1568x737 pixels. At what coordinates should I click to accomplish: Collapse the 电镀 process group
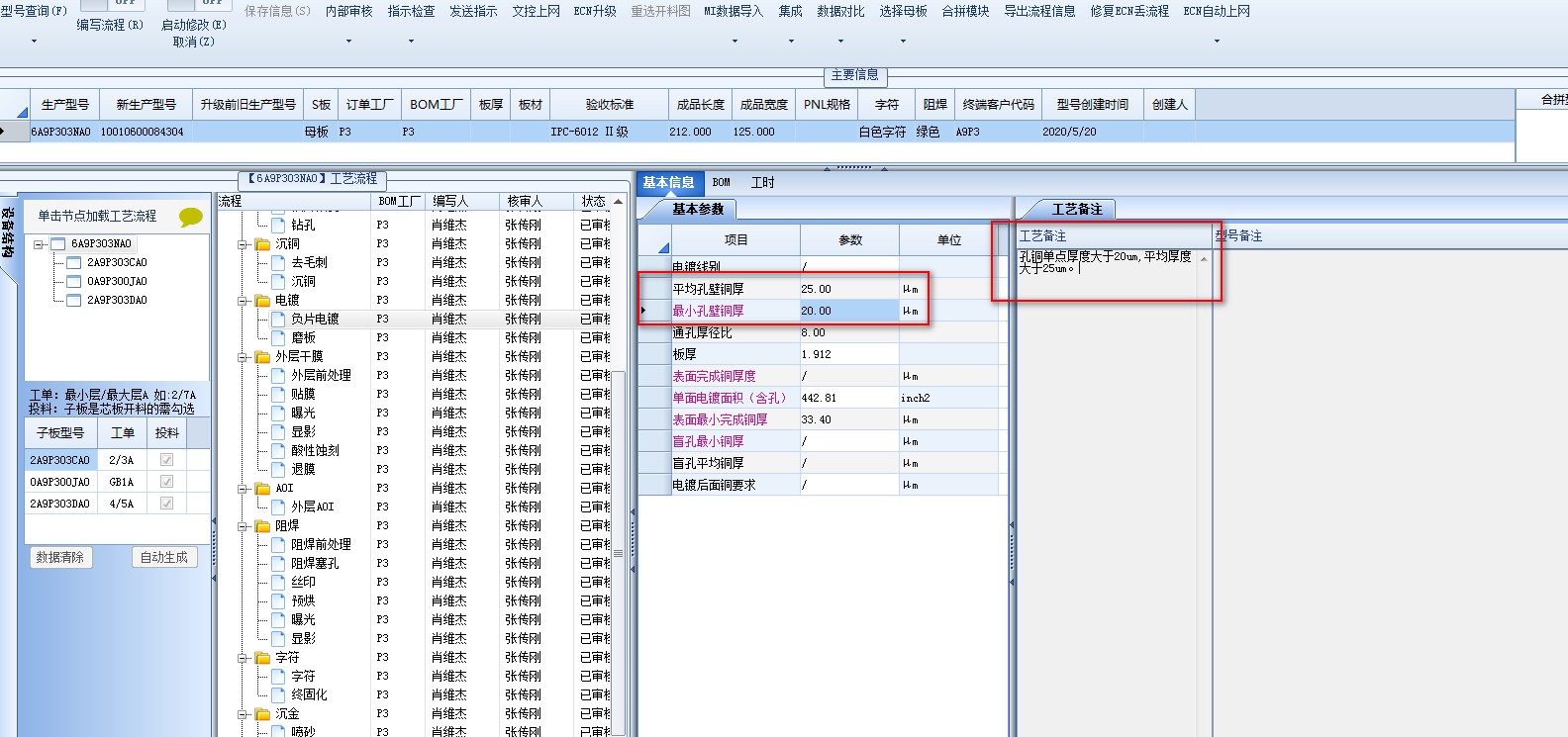243,301
